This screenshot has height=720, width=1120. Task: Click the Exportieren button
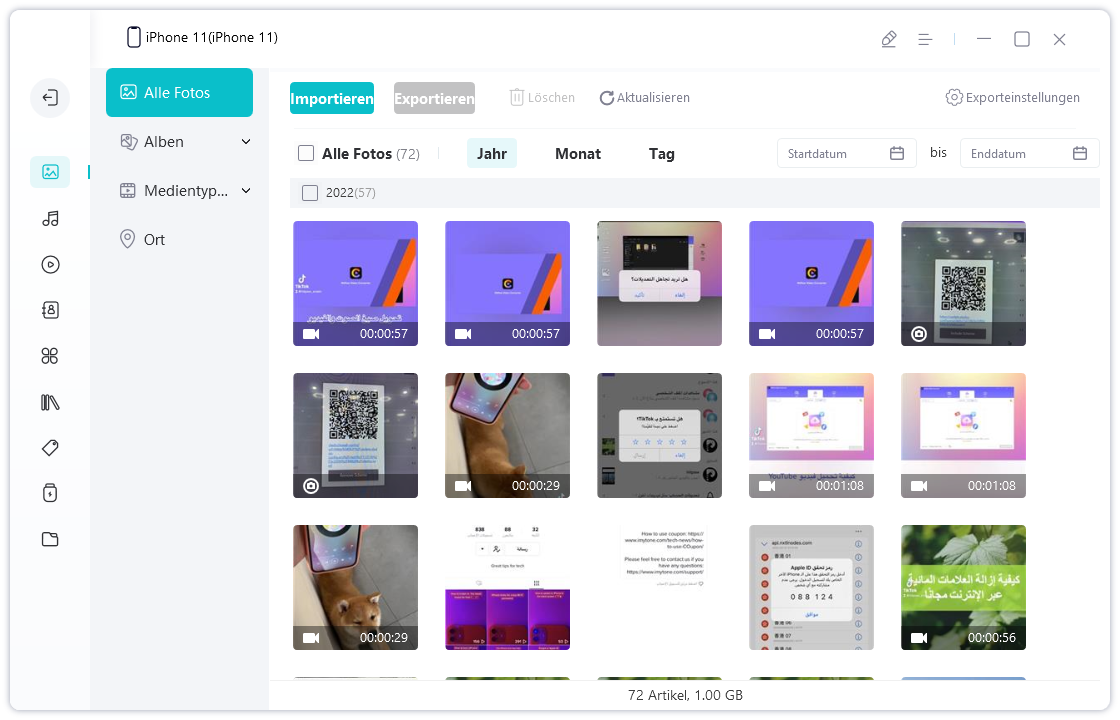(x=434, y=99)
